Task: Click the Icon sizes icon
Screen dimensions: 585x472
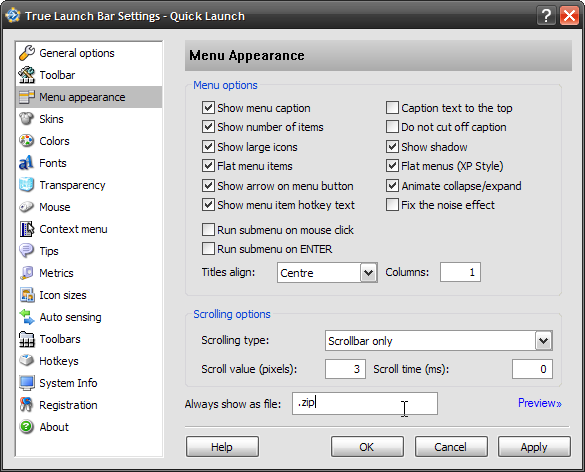Action: 26,295
